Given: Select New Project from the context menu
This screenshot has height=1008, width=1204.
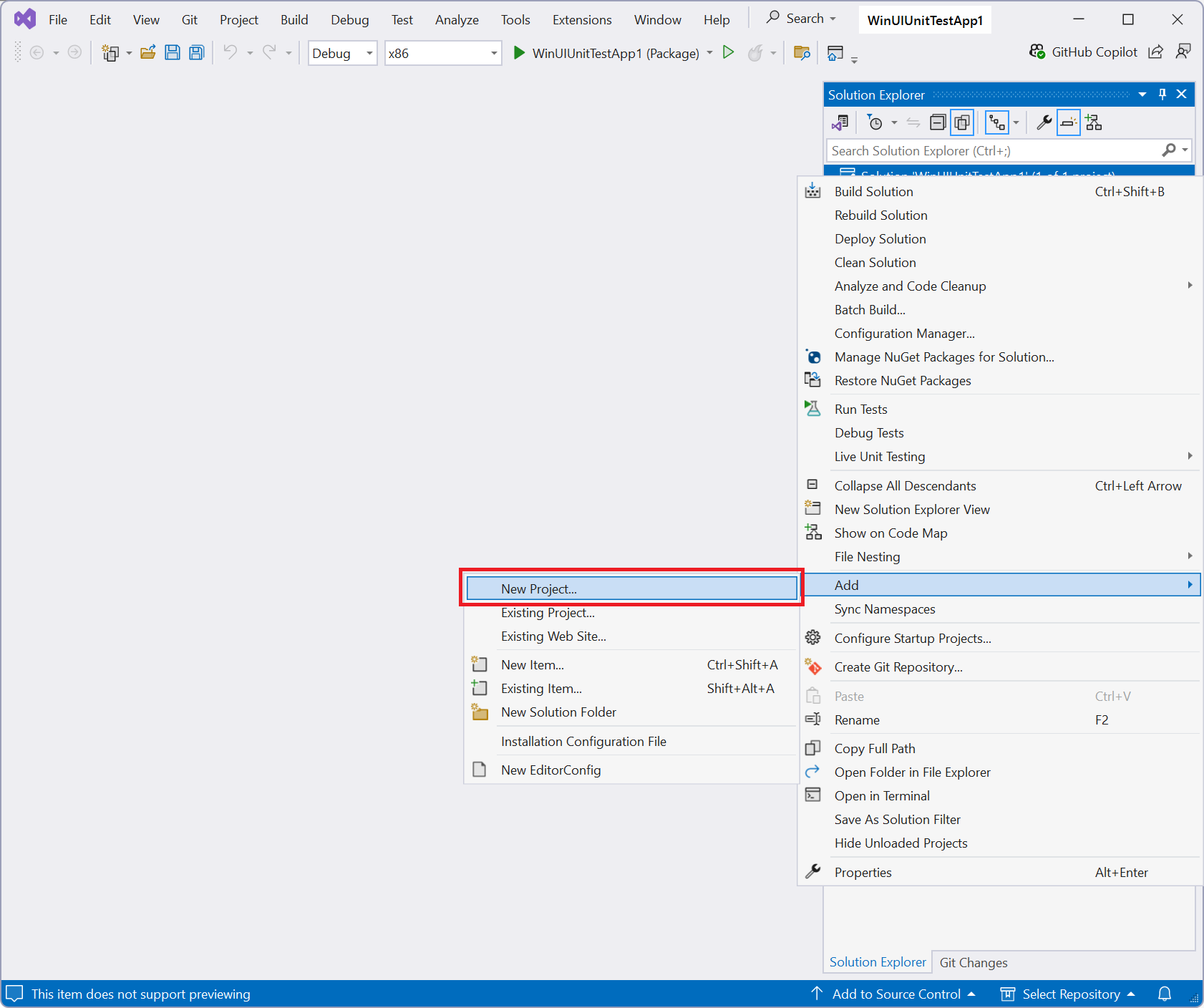Looking at the screenshot, I should click(630, 588).
